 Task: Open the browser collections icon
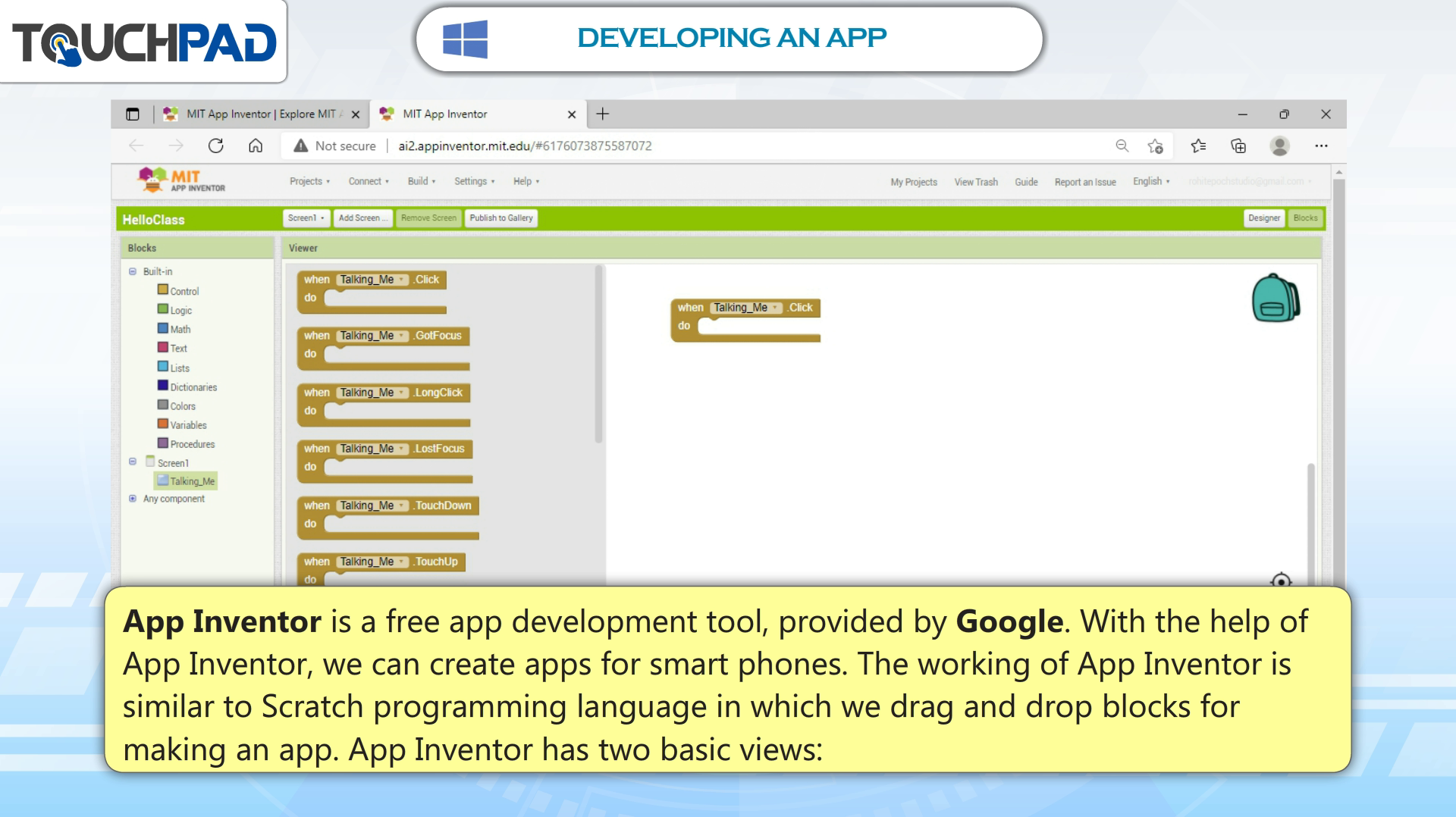1238,146
